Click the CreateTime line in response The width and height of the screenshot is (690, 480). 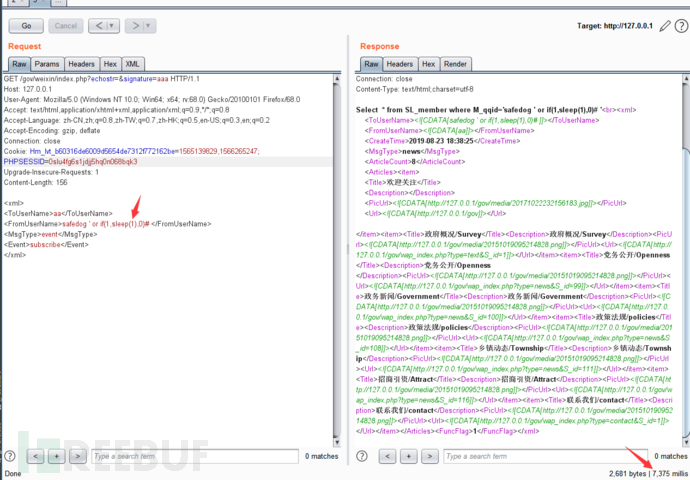click(442, 141)
